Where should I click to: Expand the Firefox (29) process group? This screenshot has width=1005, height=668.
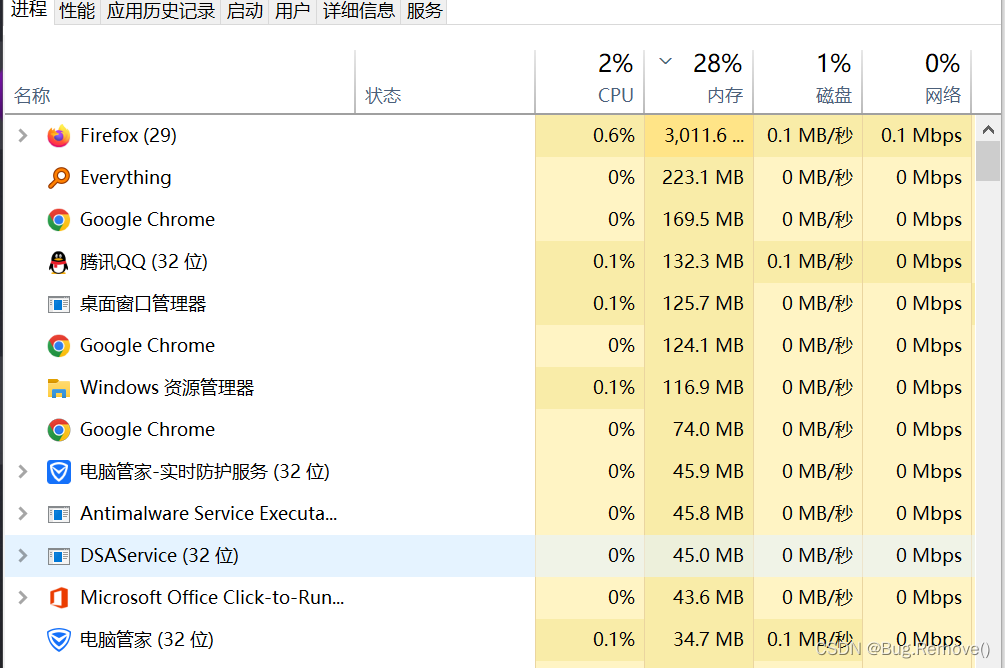click(22, 135)
